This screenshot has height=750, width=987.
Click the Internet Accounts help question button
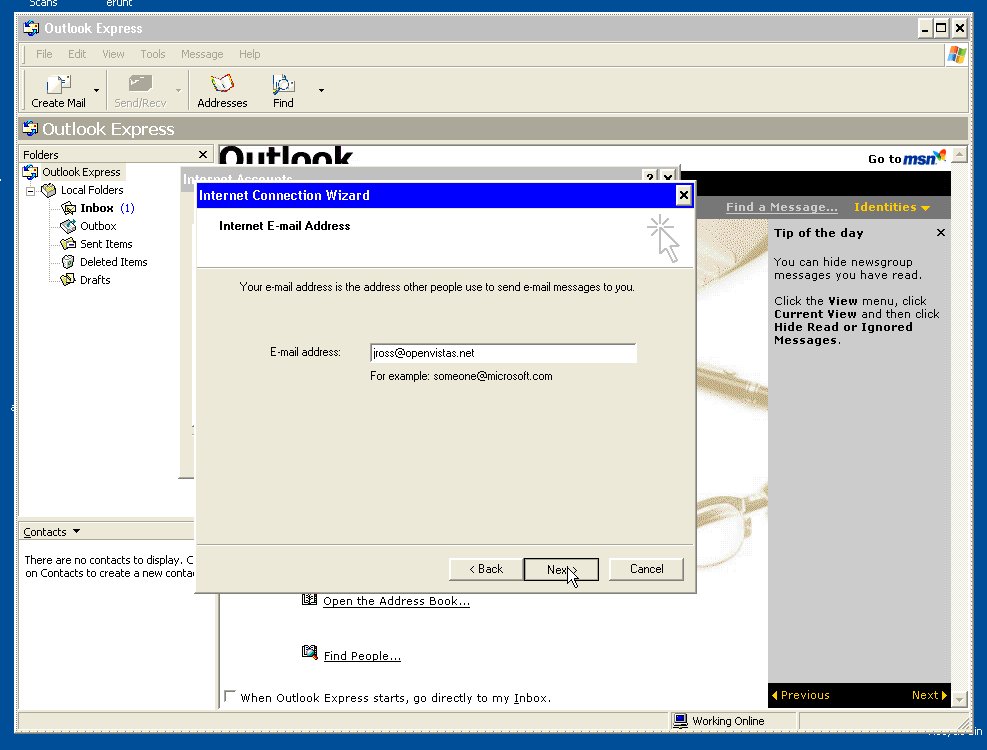(x=650, y=177)
